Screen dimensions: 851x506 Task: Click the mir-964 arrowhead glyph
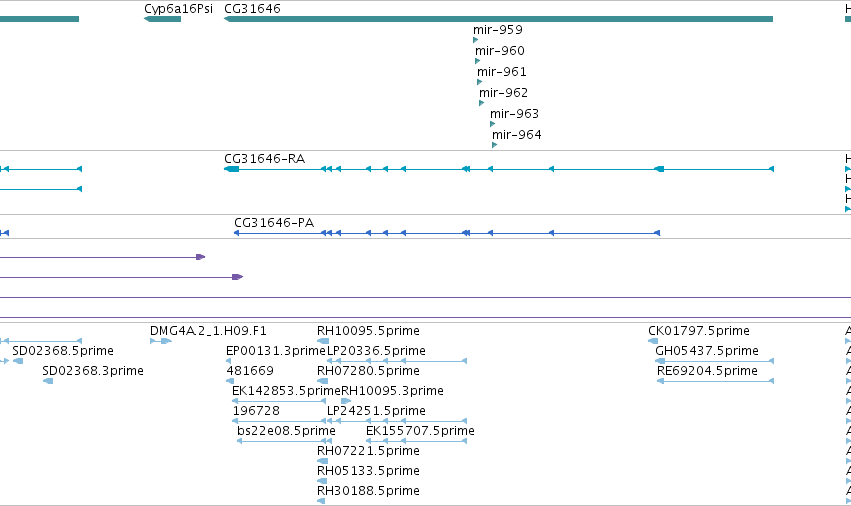(494, 145)
